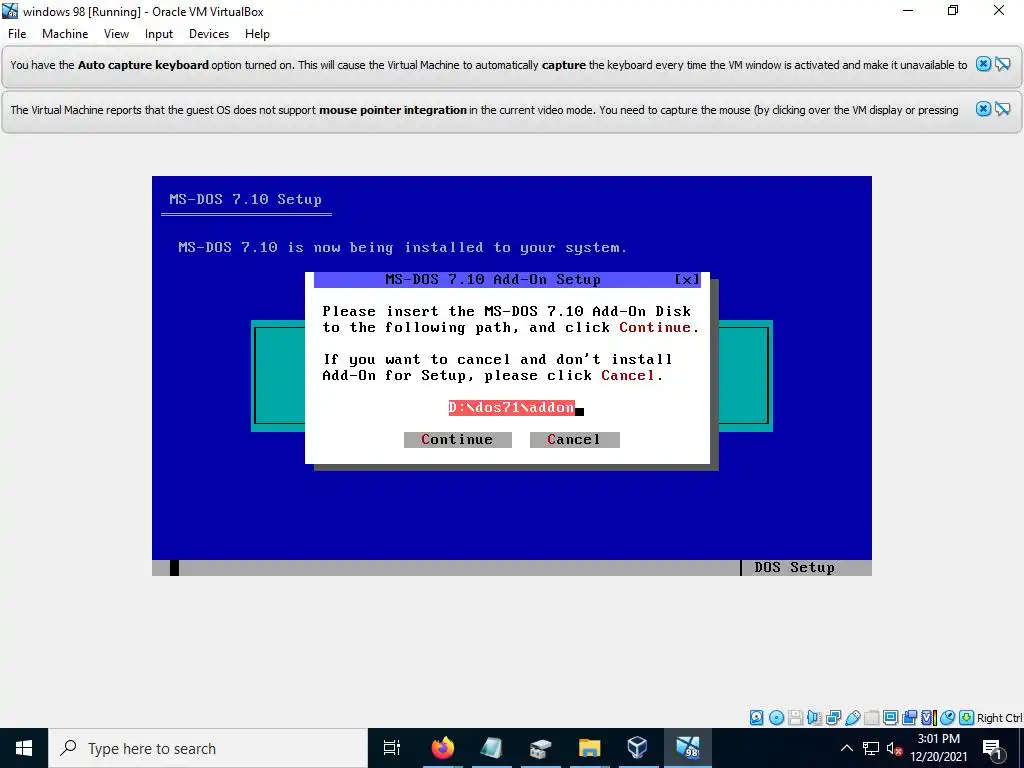The image size is (1024, 768).
Task: Click the don't-show-again icon on keyboard notification
Action: pyautogui.click(x=1002, y=64)
